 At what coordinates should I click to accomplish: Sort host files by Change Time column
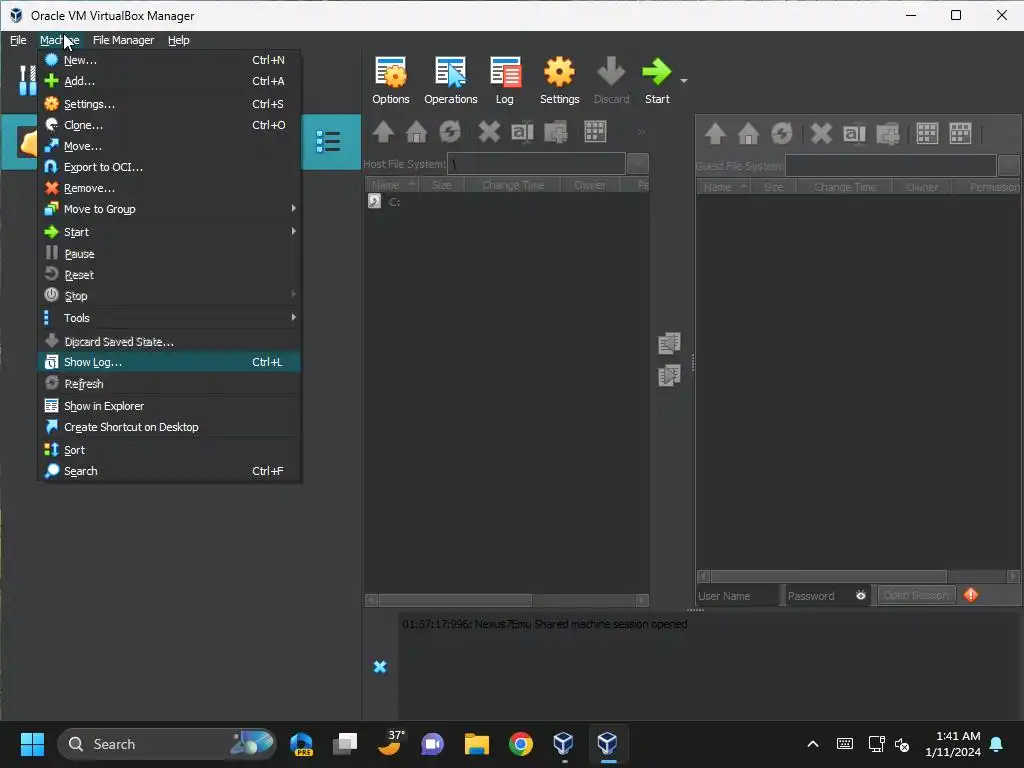point(513,185)
